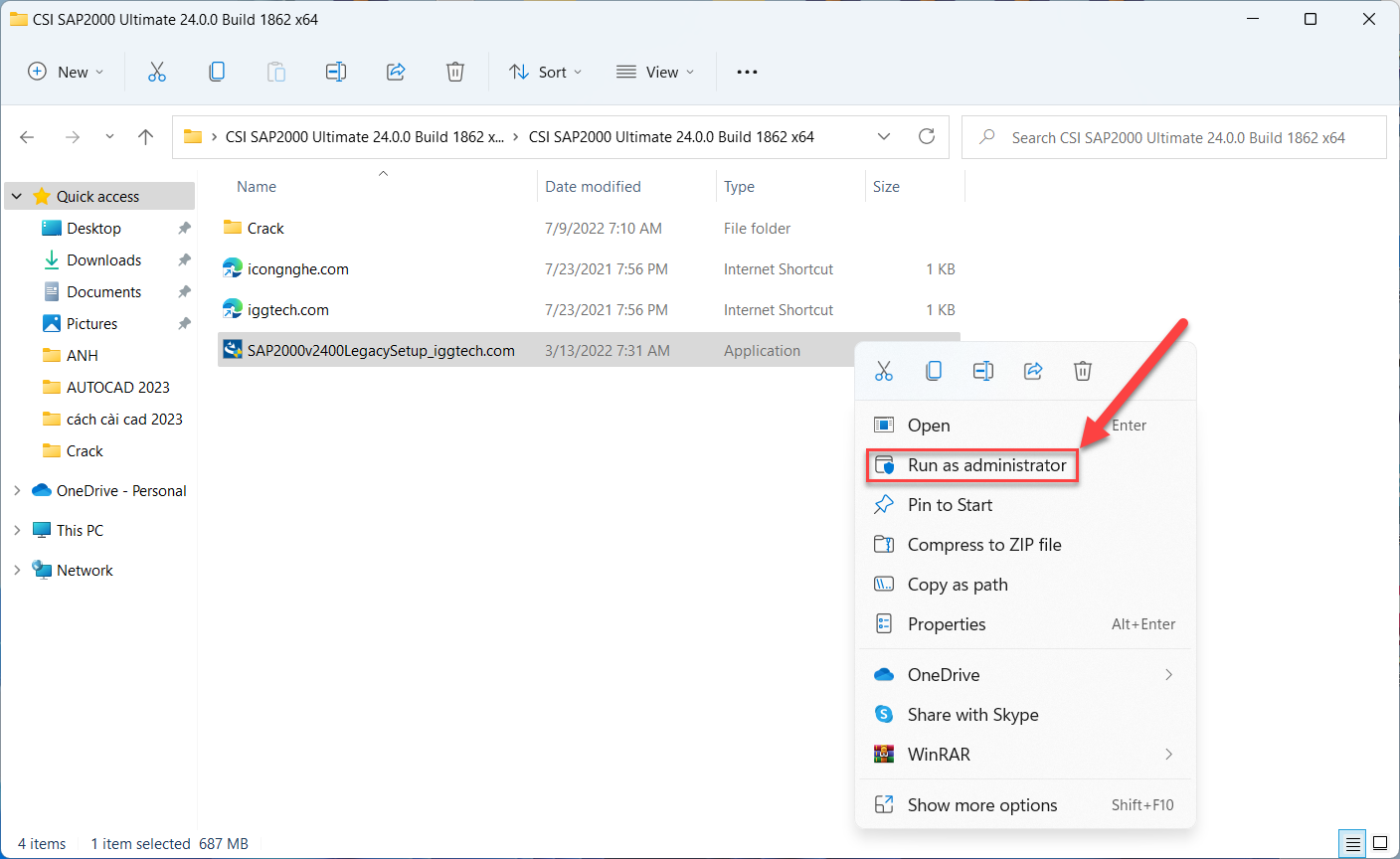The image size is (1400, 859).
Task: Click the Rename icon in the context menu
Action: point(983,371)
